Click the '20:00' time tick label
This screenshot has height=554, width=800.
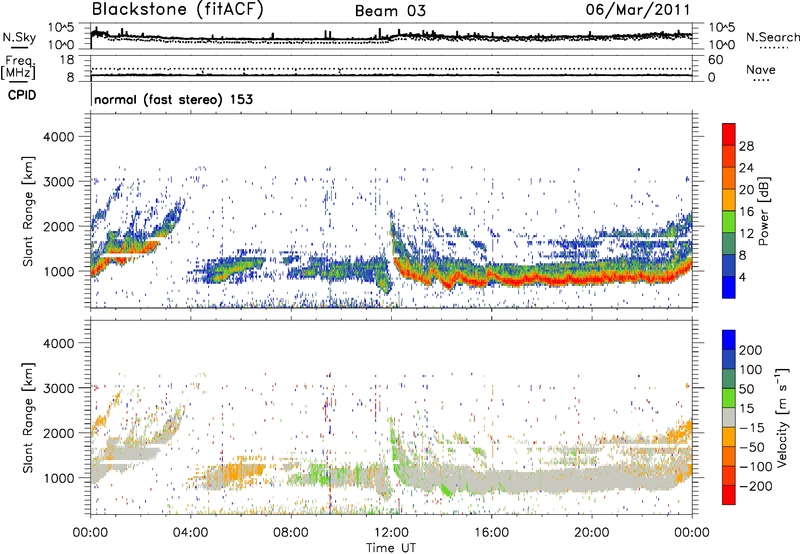coord(591,533)
